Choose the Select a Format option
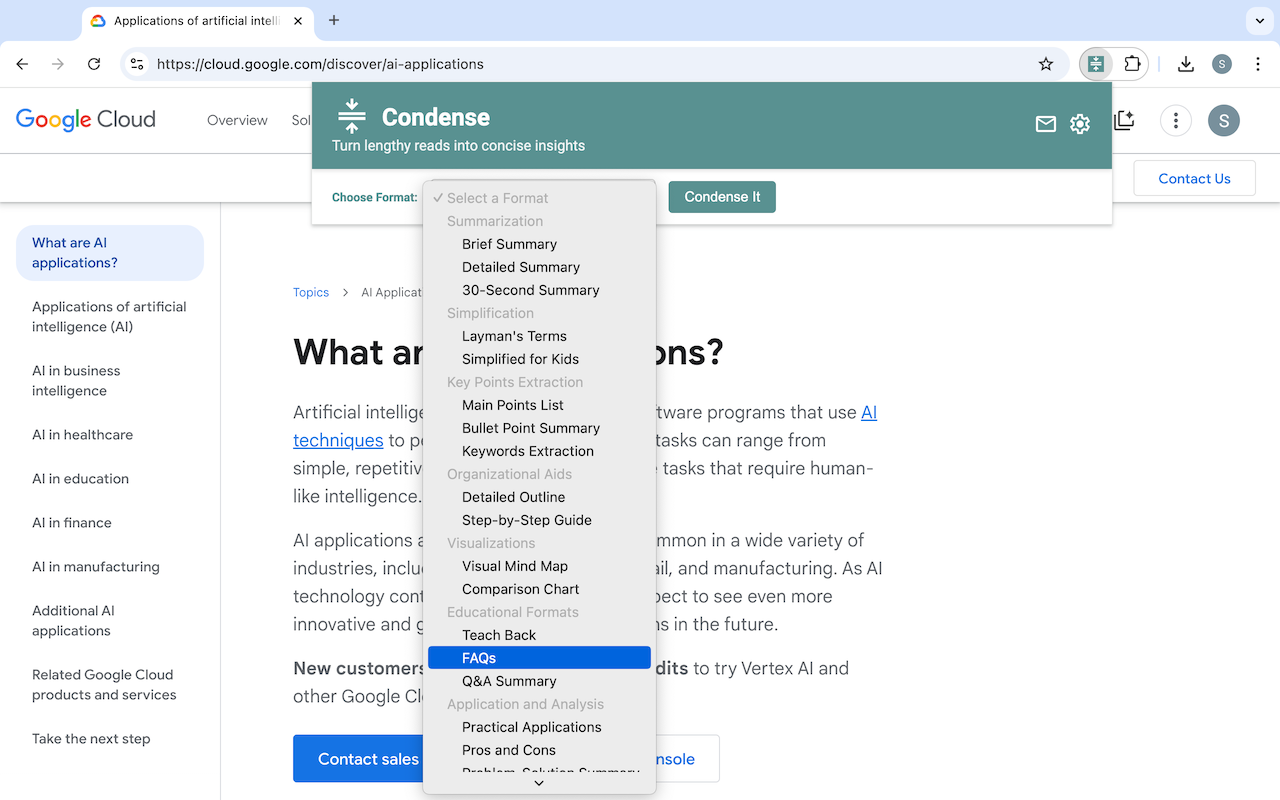The height and width of the screenshot is (800, 1280). click(x=540, y=198)
